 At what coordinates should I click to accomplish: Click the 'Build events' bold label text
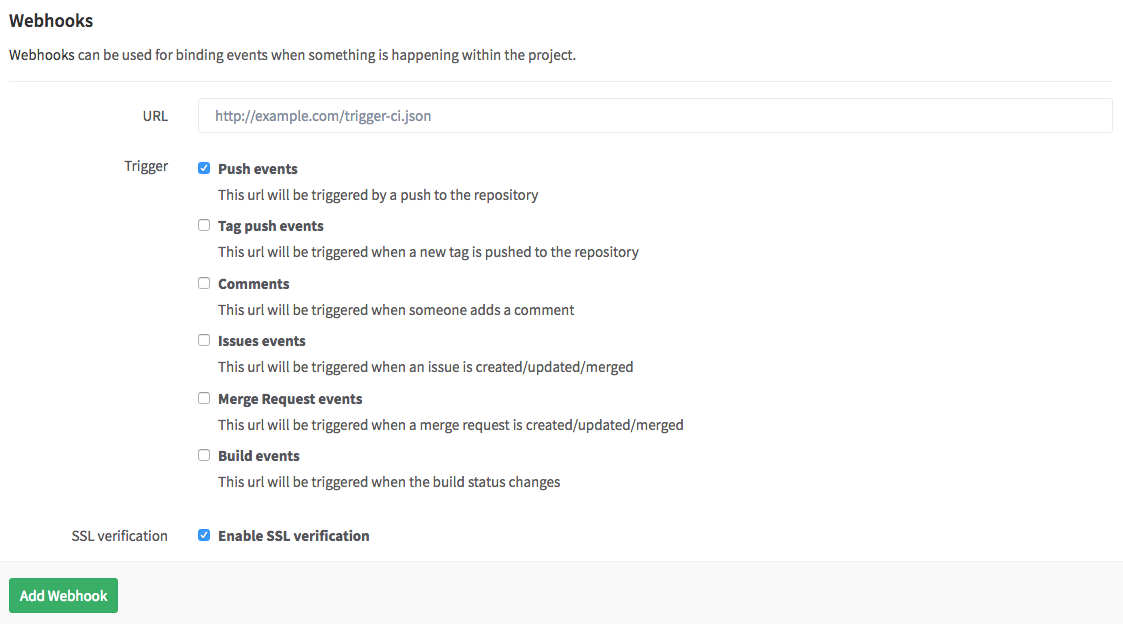tap(259, 456)
